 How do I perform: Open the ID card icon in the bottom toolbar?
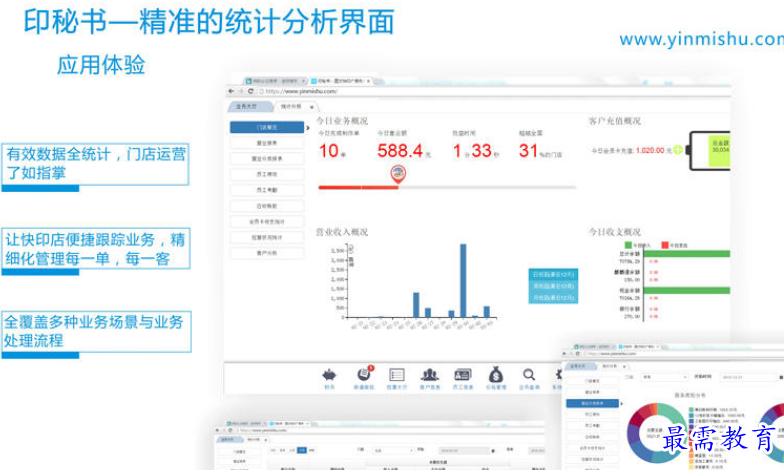462,374
